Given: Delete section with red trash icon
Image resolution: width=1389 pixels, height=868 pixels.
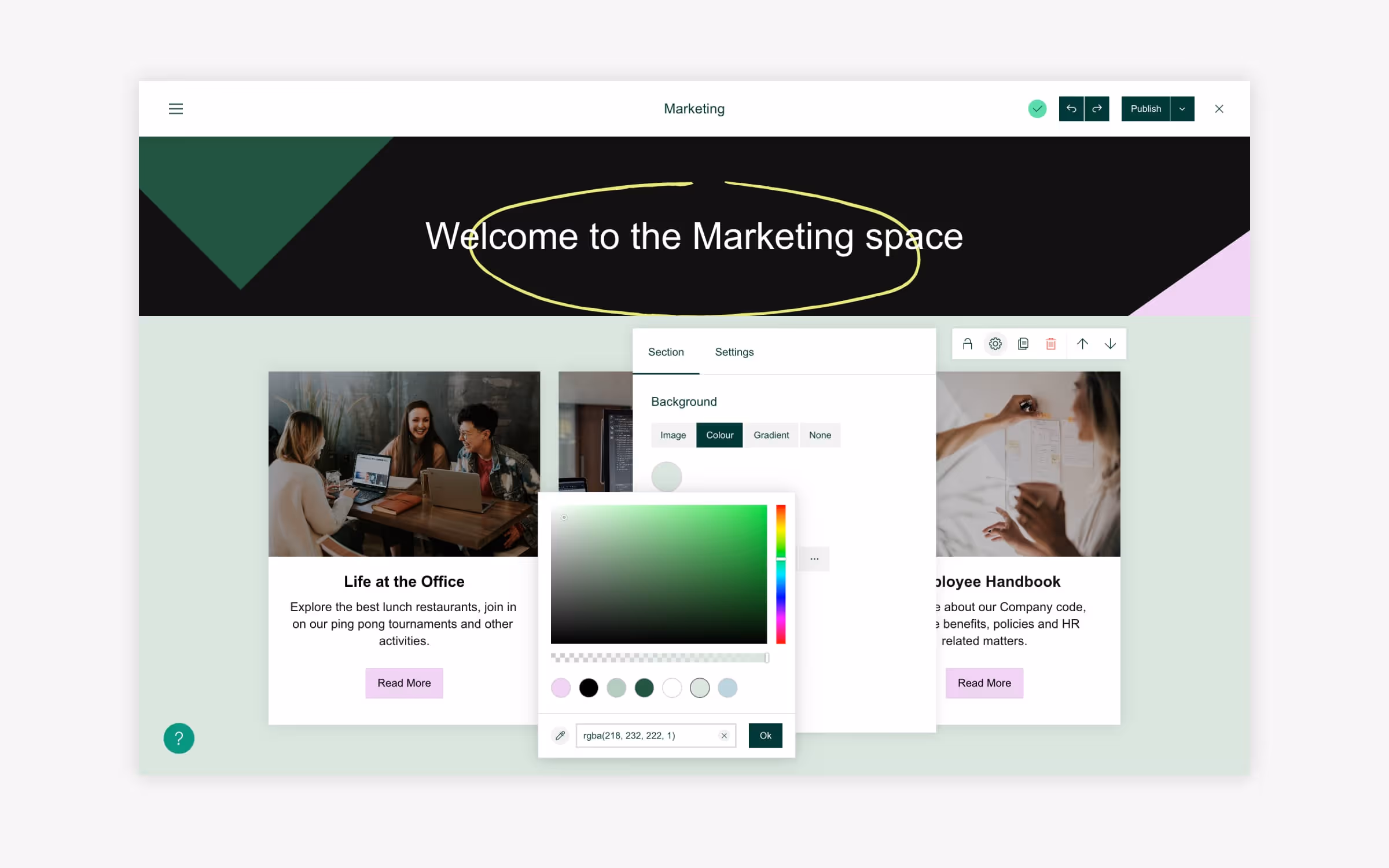Looking at the screenshot, I should [1050, 344].
